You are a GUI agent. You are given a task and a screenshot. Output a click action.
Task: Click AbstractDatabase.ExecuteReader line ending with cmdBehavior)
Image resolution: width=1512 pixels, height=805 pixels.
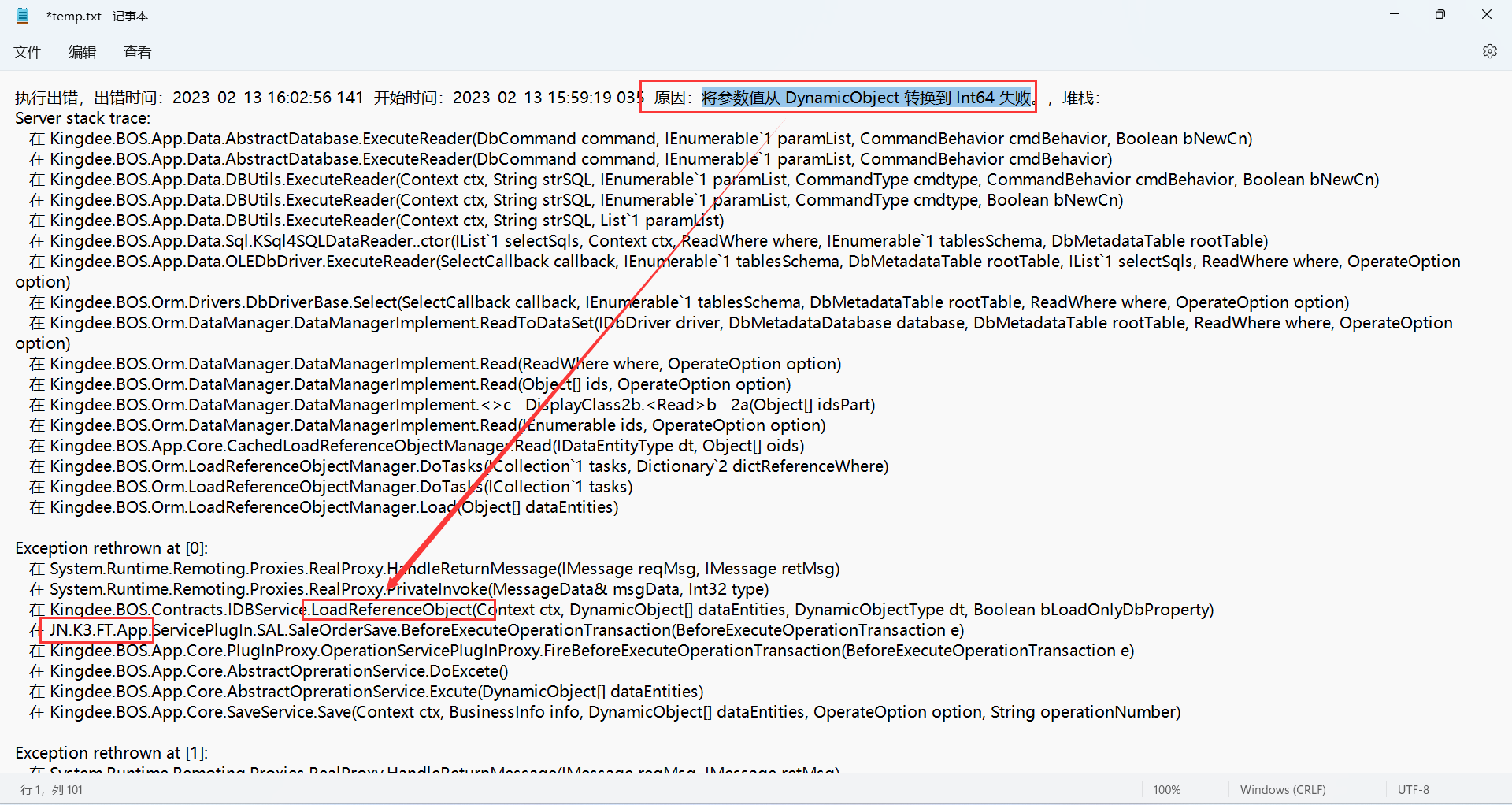pyautogui.click(x=570, y=159)
